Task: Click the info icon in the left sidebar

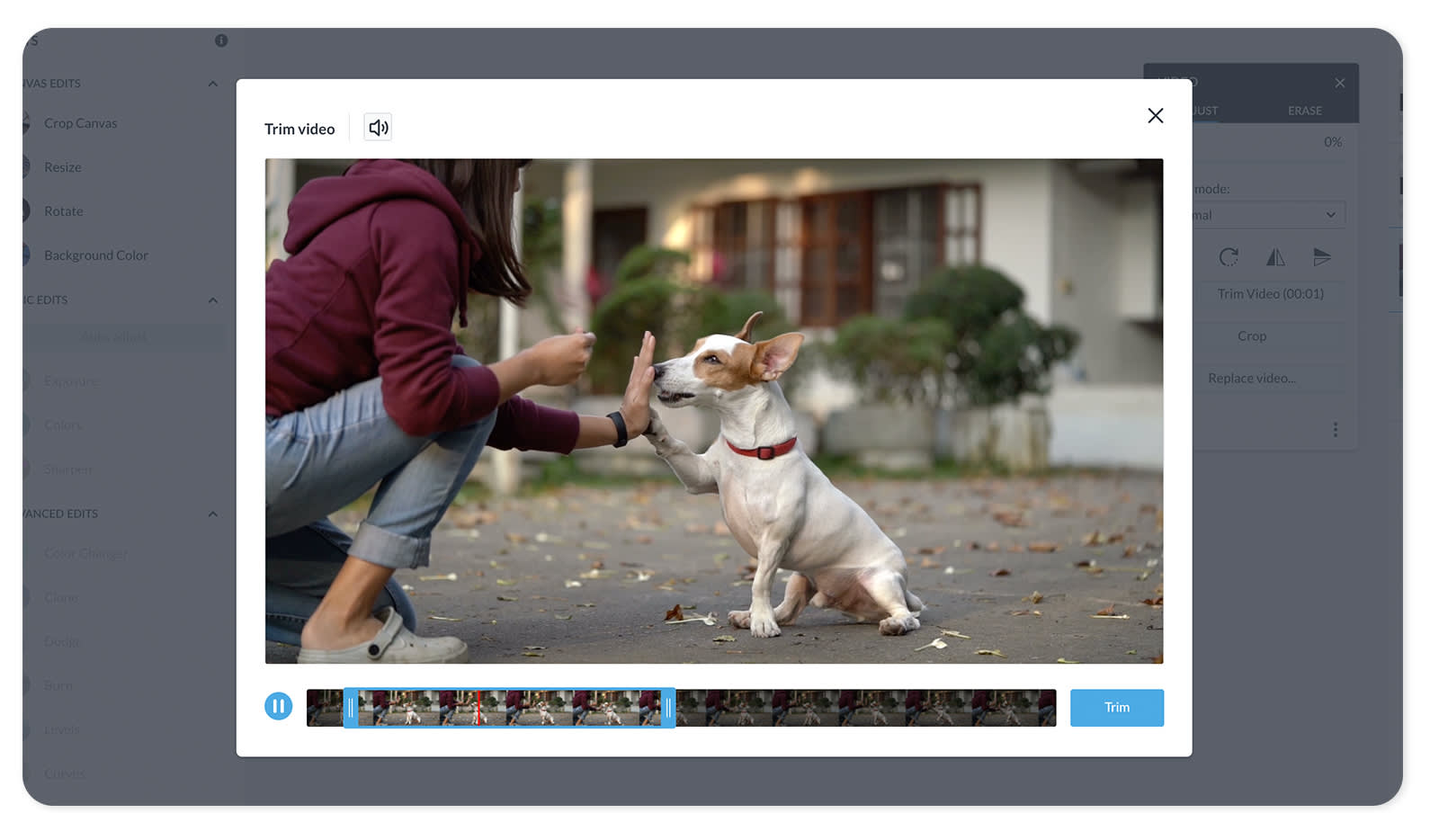Action: click(x=221, y=40)
